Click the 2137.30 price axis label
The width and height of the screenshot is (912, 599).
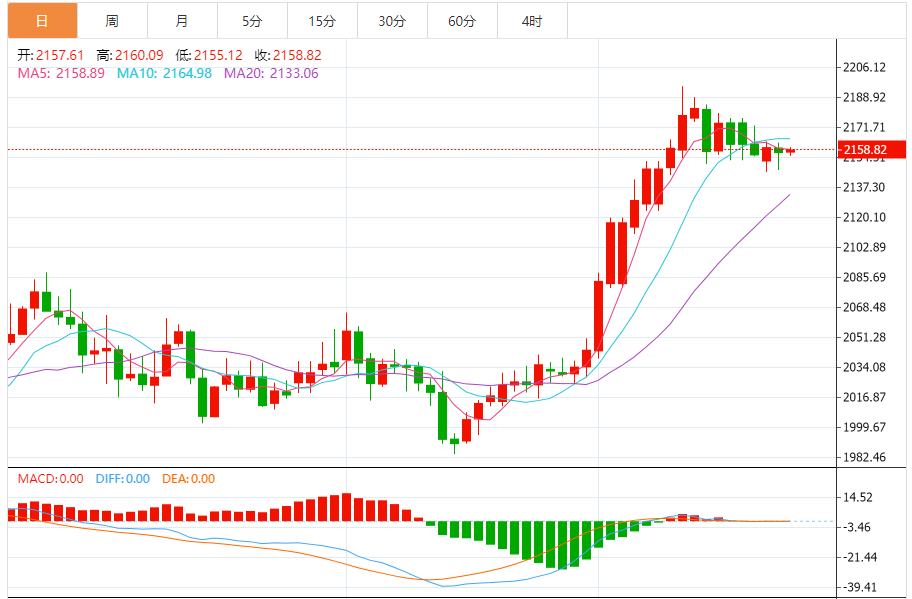864,187
